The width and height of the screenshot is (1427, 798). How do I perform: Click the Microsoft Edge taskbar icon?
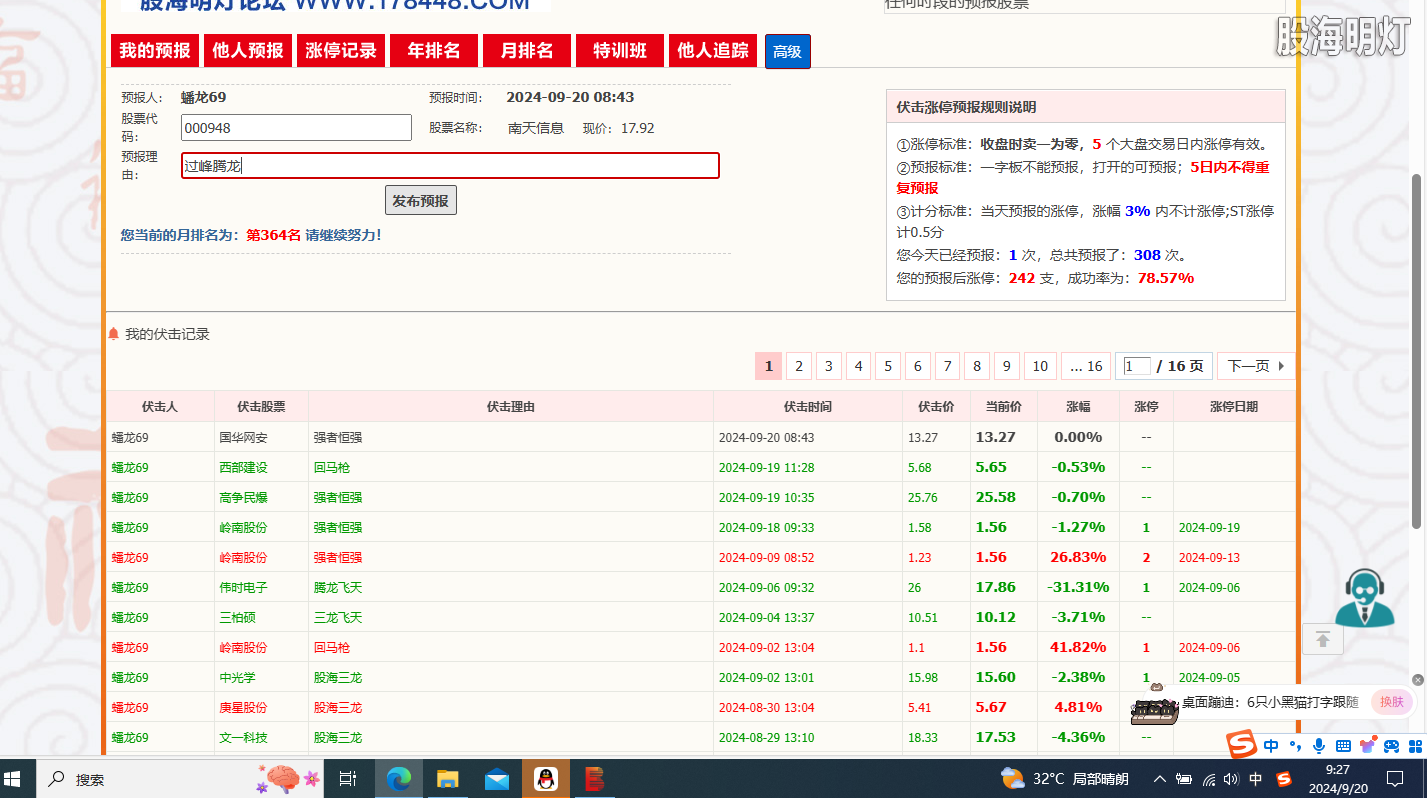[399, 779]
